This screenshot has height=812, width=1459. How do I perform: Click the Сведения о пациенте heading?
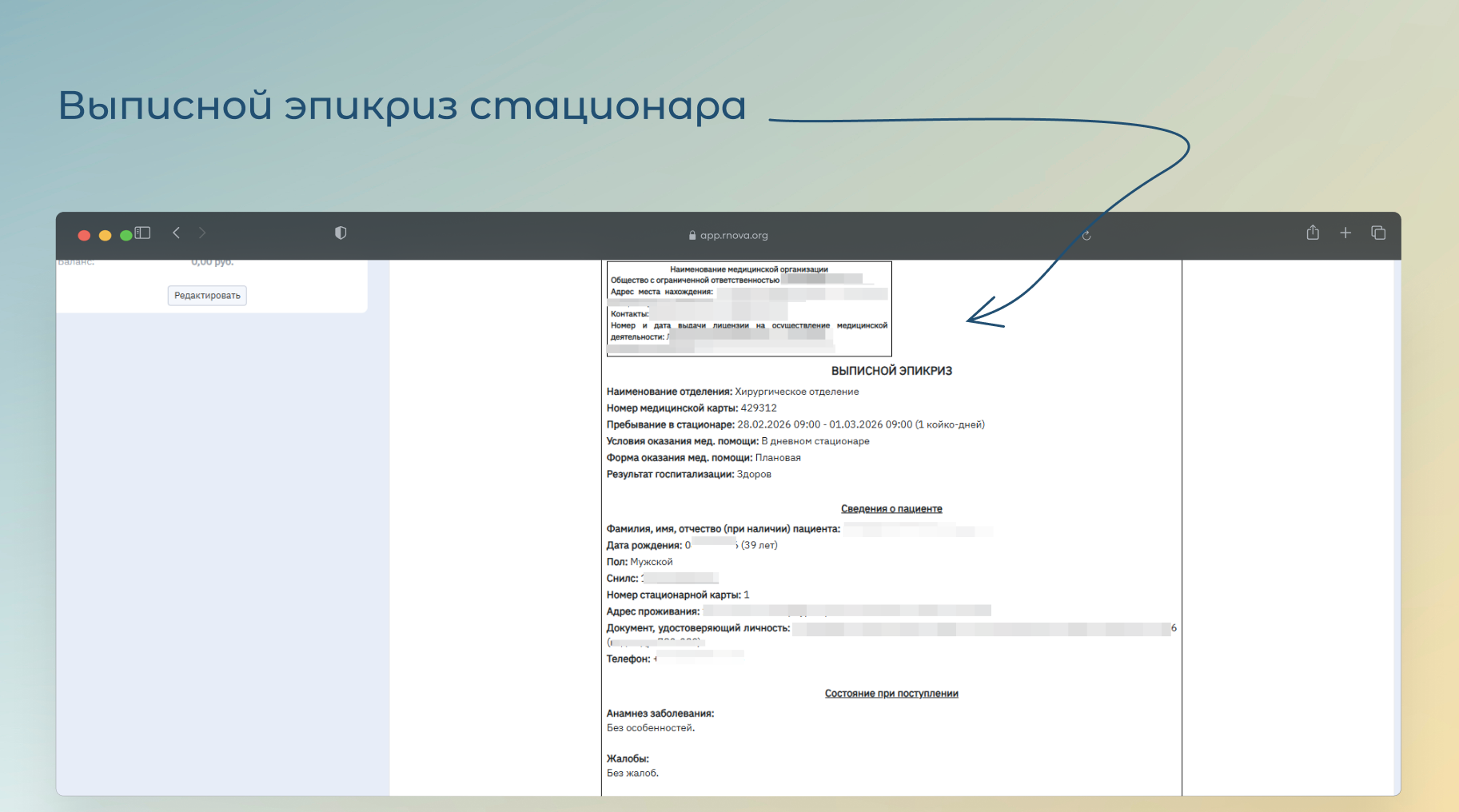[891, 508]
